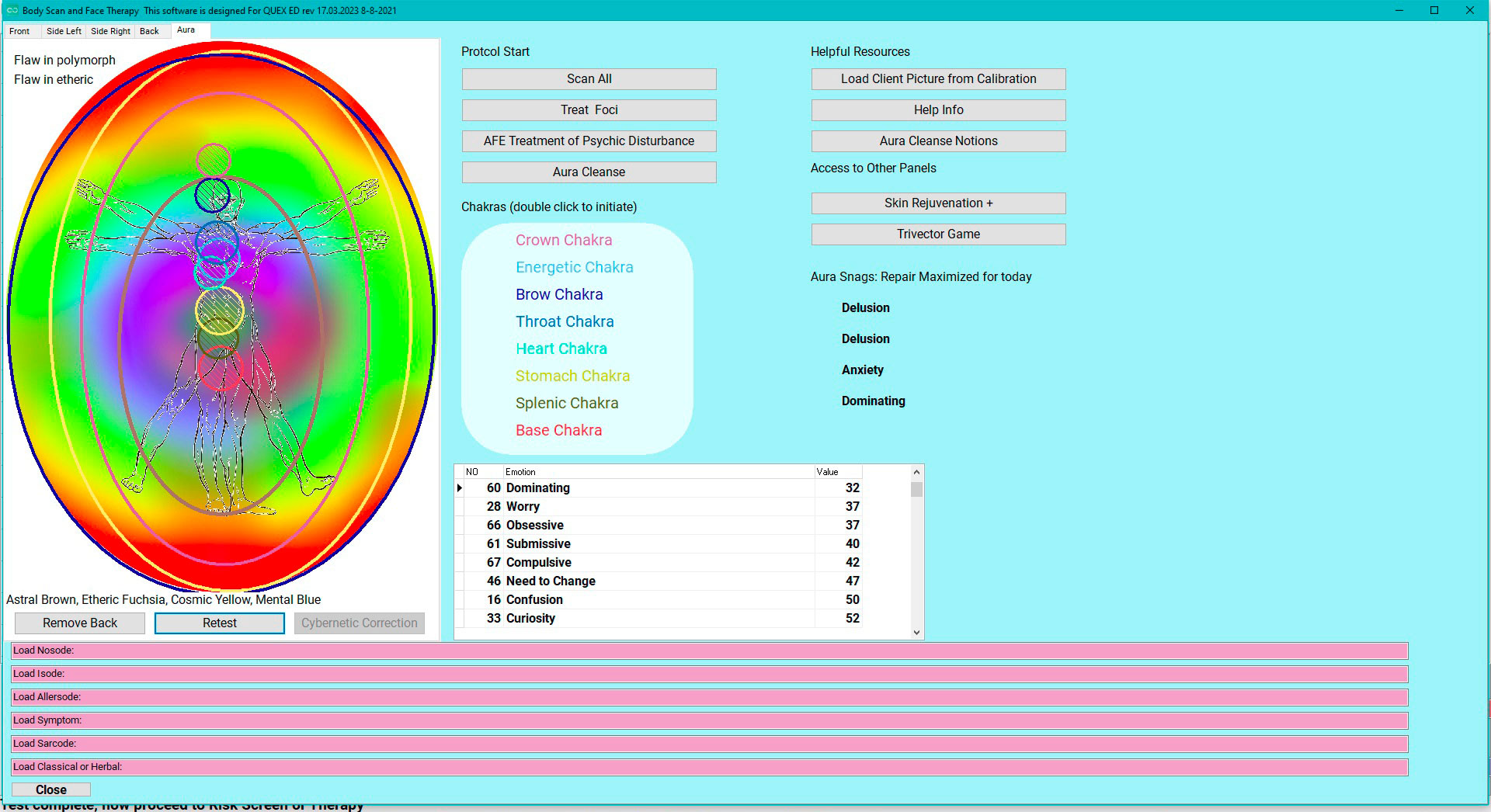
Task: Click the Load Sarcode field
Action: [710, 744]
